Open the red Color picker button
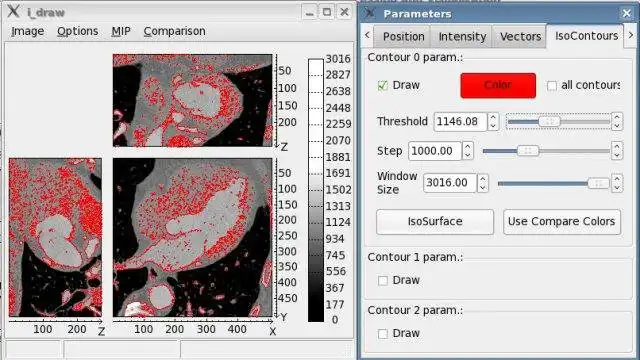The height and width of the screenshot is (360, 640). 498,85
